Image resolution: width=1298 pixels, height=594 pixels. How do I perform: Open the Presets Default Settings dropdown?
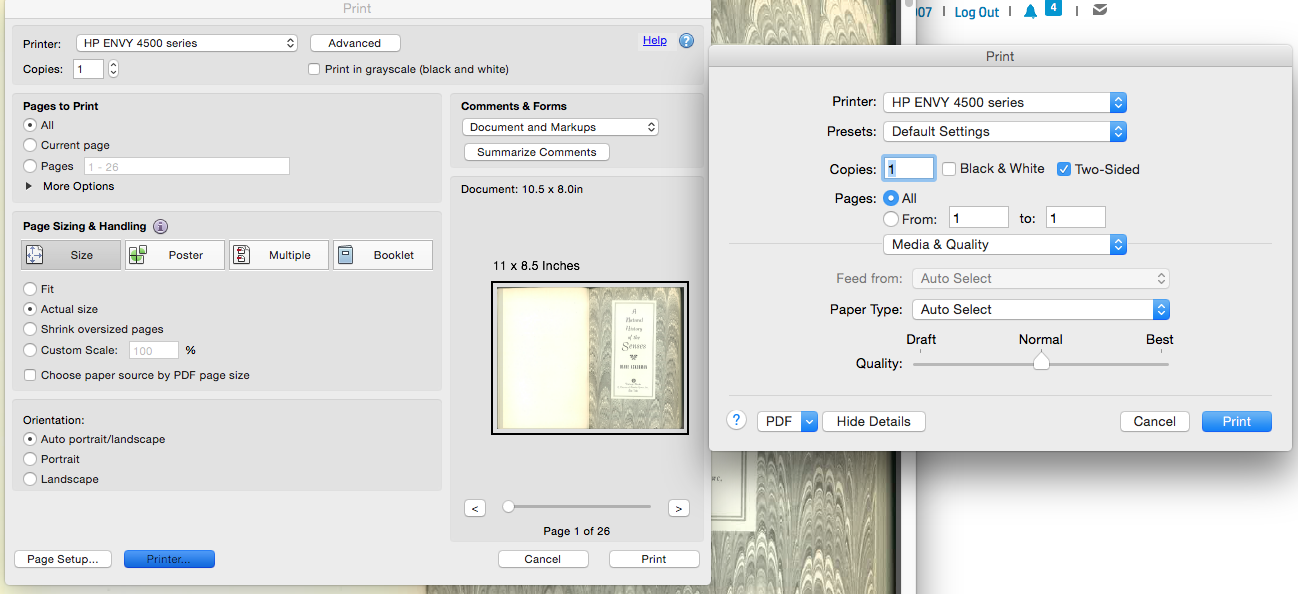(1005, 131)
